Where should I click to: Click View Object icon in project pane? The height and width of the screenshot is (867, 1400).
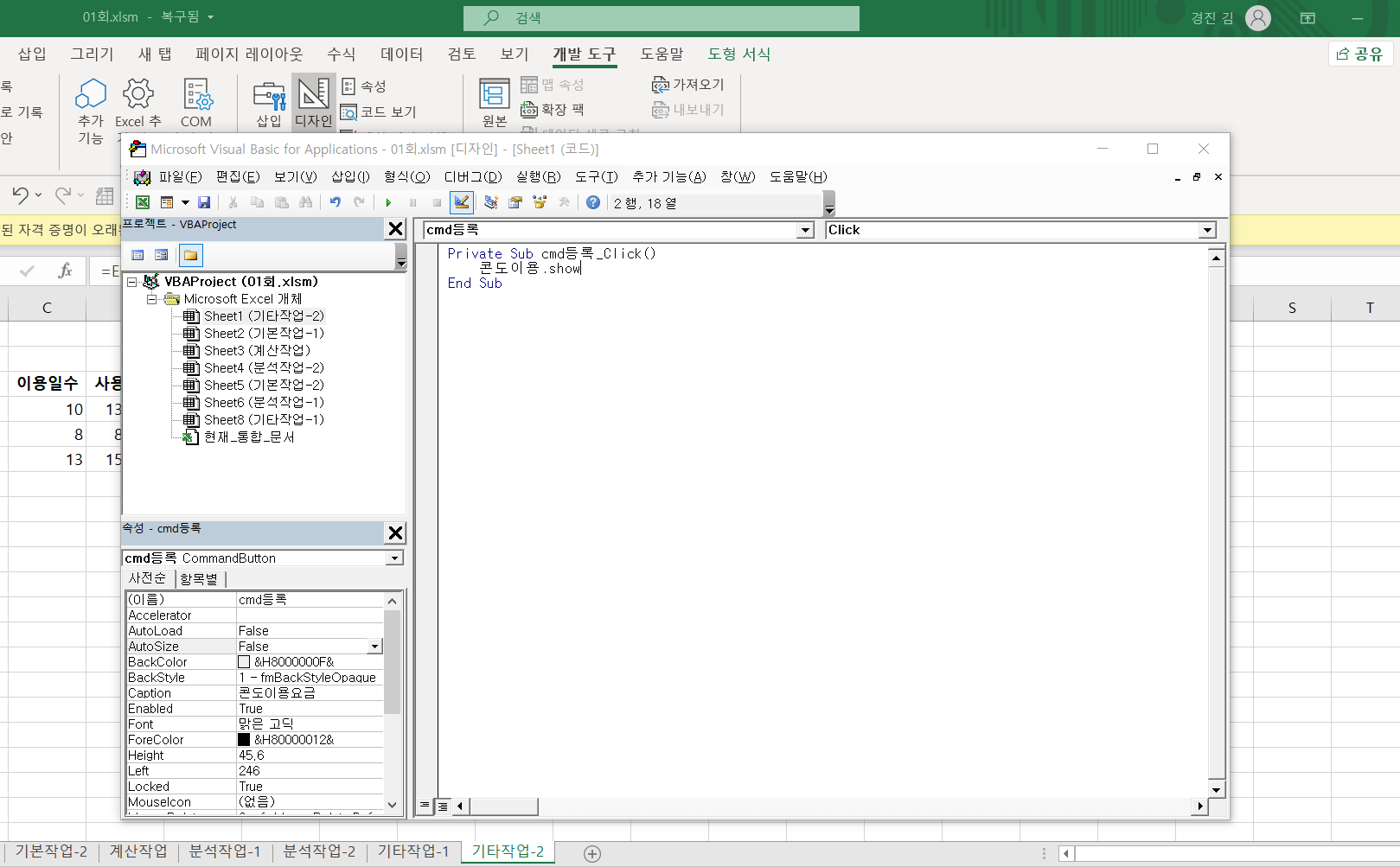click(x=162, y=255)
